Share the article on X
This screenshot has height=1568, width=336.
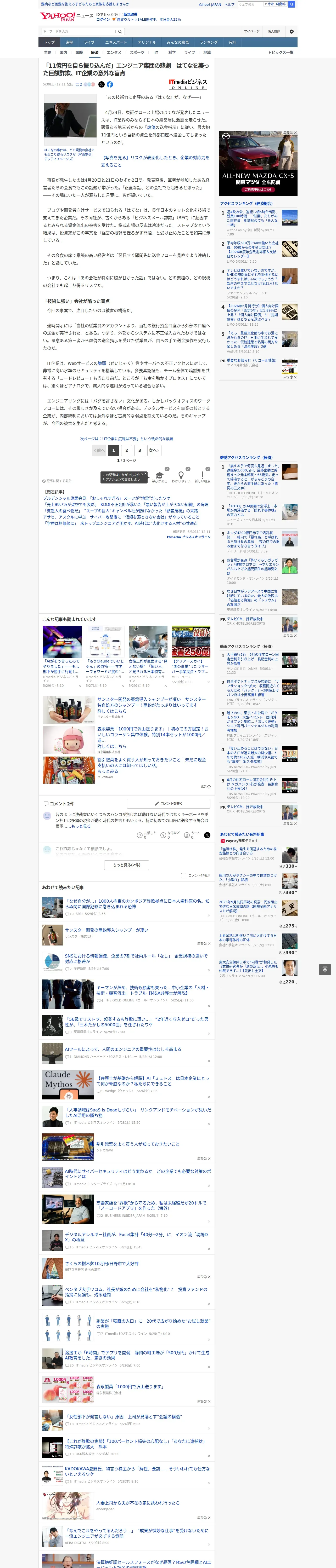point(102,85)
